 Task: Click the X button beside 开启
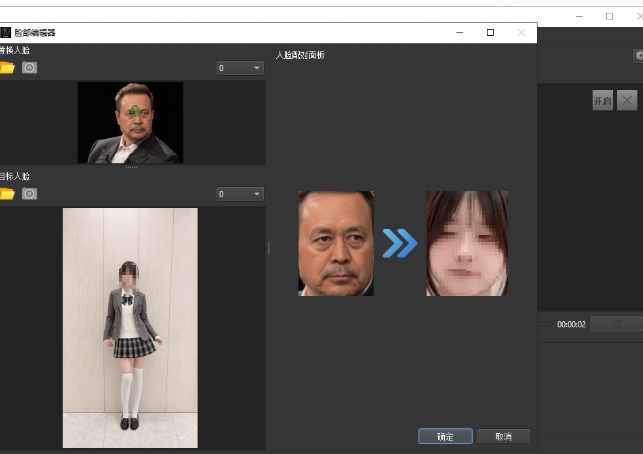tap(627, 100)
